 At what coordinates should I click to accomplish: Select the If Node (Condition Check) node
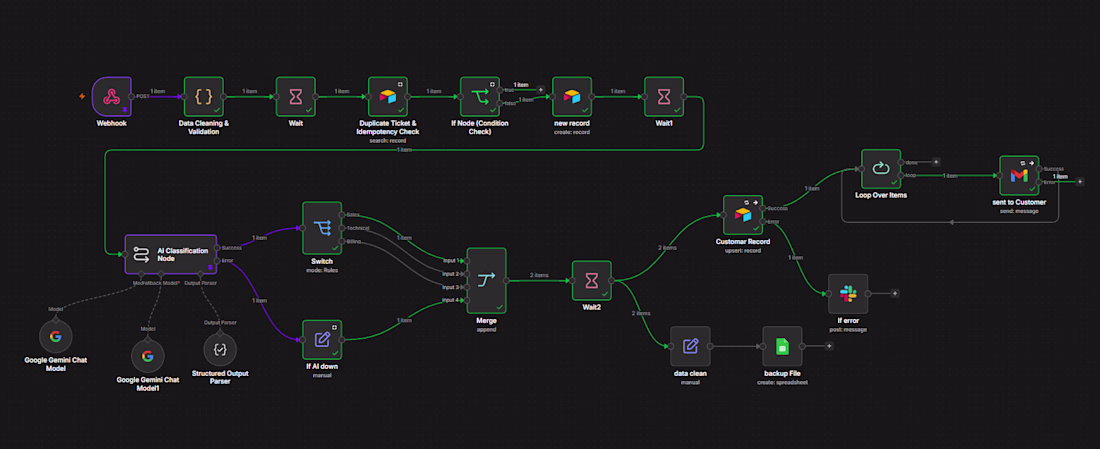pos(480,97)
